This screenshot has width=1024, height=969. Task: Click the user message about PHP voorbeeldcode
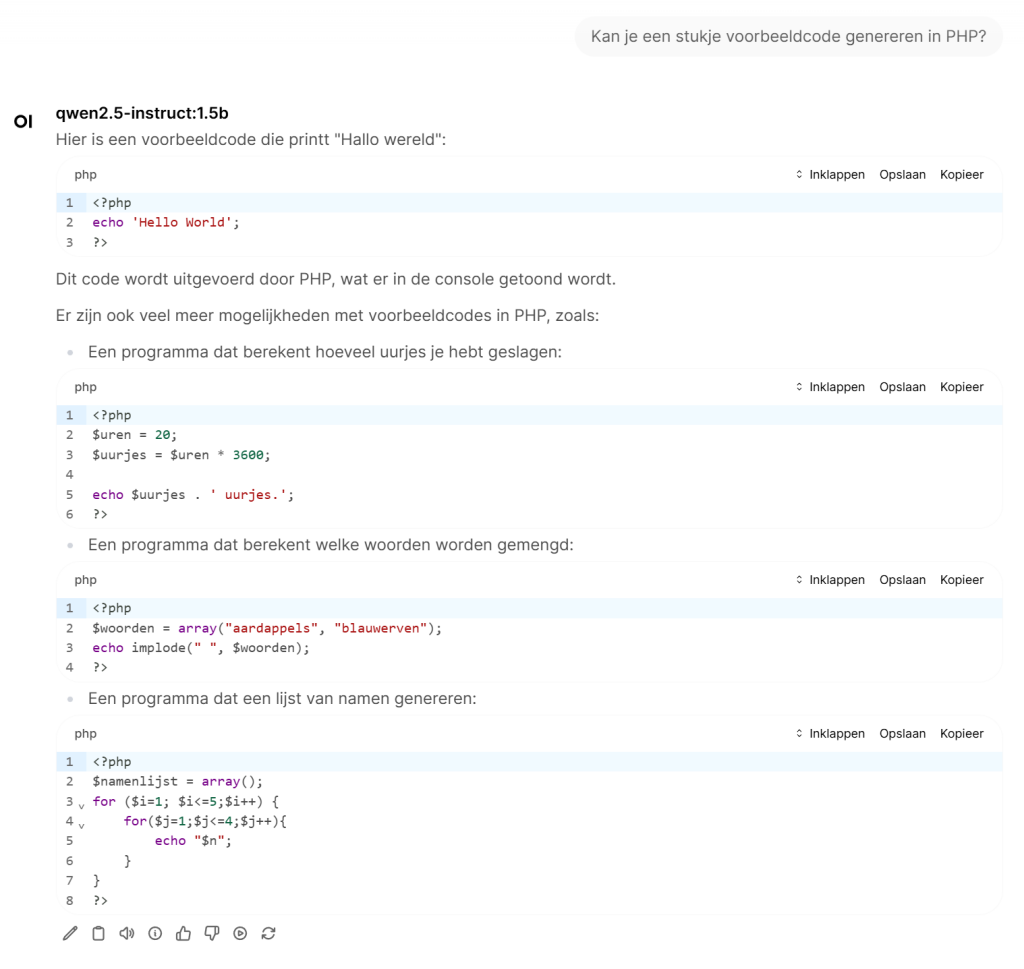point(788,37)
